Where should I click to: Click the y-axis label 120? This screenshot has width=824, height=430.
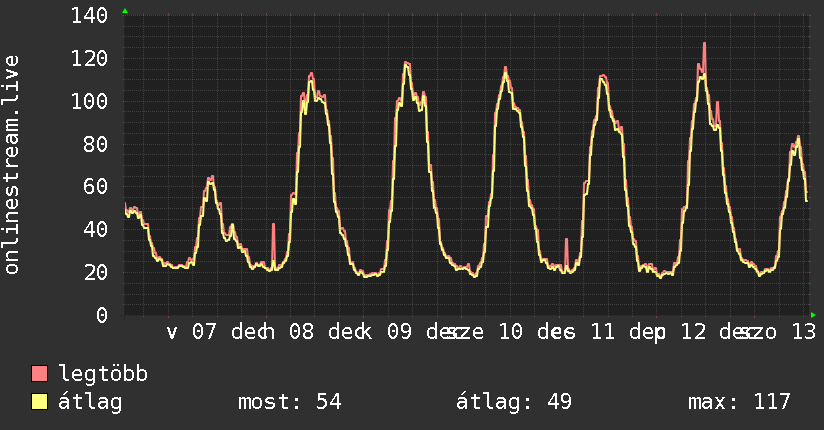click(89, 59)
